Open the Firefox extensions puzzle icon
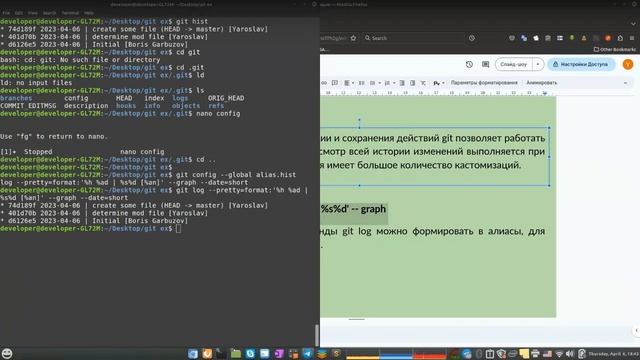The width and height of the screenshot is (640, 360). coord(620,38)
